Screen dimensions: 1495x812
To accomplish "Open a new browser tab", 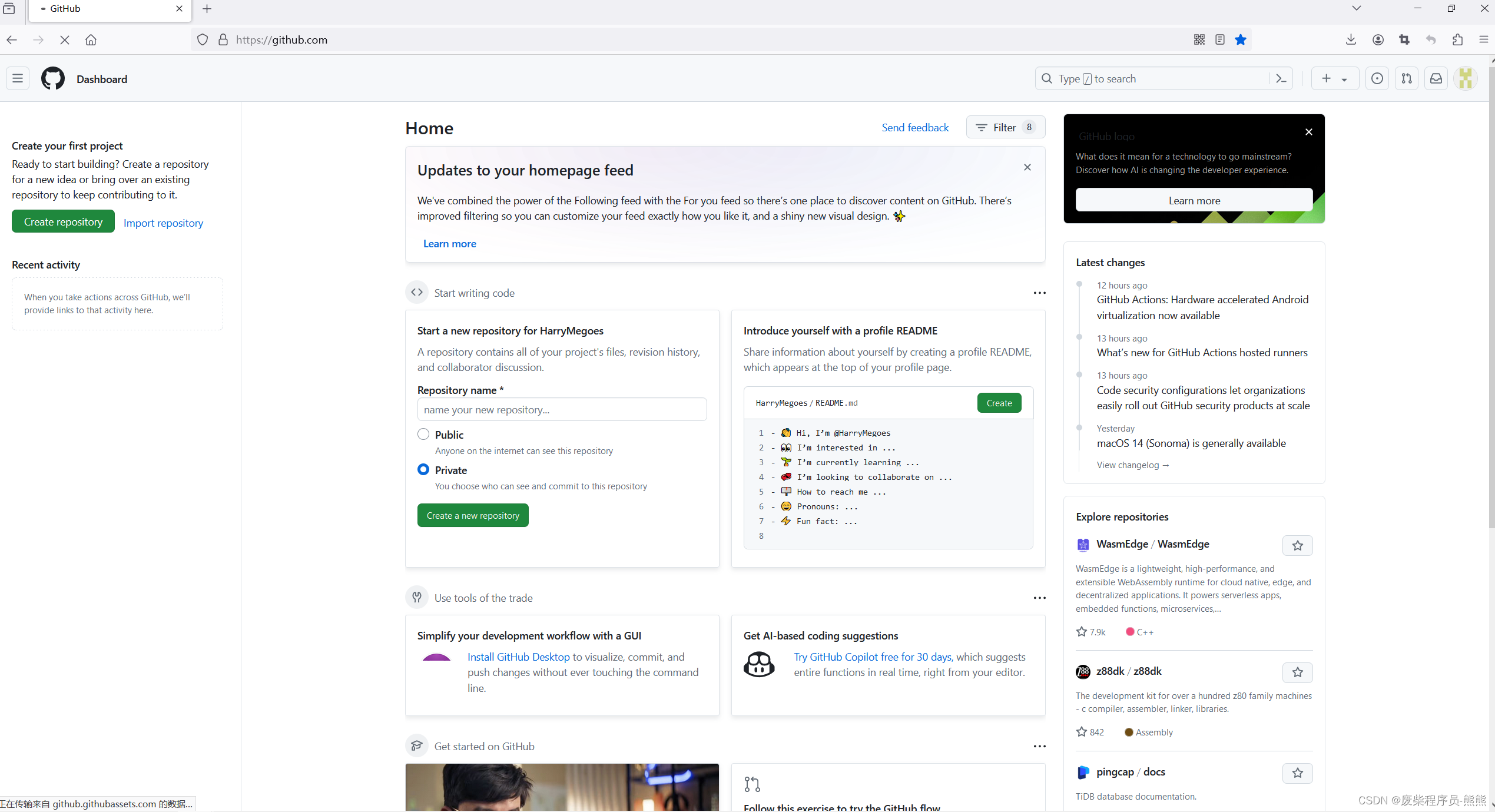I will click(207, 9).
